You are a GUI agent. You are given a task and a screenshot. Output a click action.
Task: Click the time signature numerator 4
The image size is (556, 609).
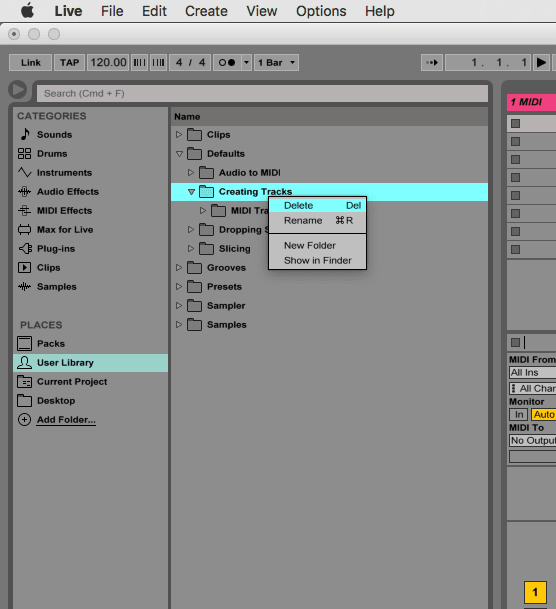(179, 63)
